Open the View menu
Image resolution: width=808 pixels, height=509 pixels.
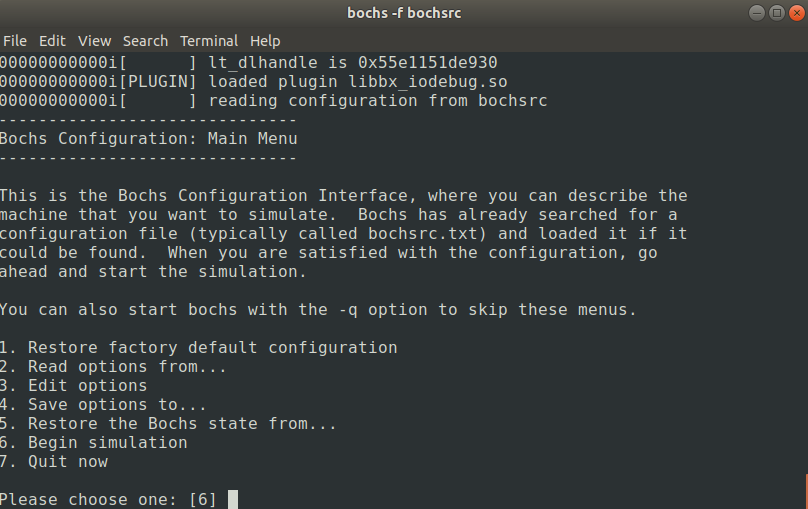click(94, 41)
